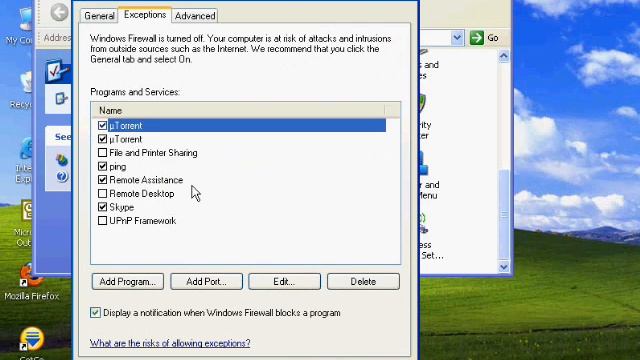Open Edit for selected exception
This screenshot has height=360, width=640.
tap(284, 282)
